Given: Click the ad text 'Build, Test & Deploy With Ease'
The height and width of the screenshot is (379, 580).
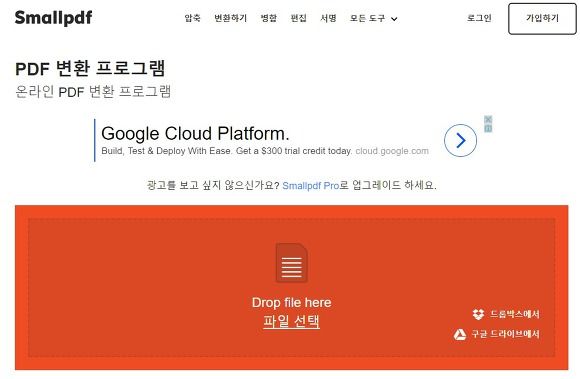Looking at the screenshot, I should click(166, 151).
